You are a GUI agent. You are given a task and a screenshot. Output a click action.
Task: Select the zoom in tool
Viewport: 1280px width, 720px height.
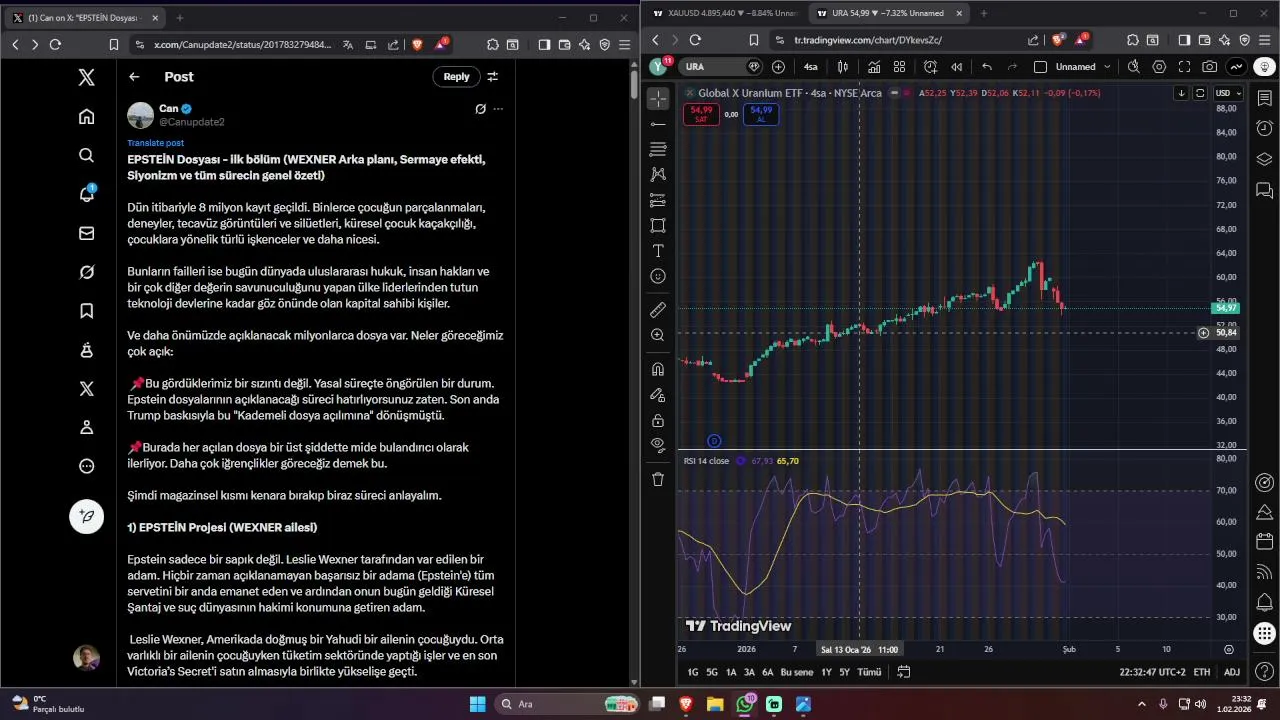(658, 336)
